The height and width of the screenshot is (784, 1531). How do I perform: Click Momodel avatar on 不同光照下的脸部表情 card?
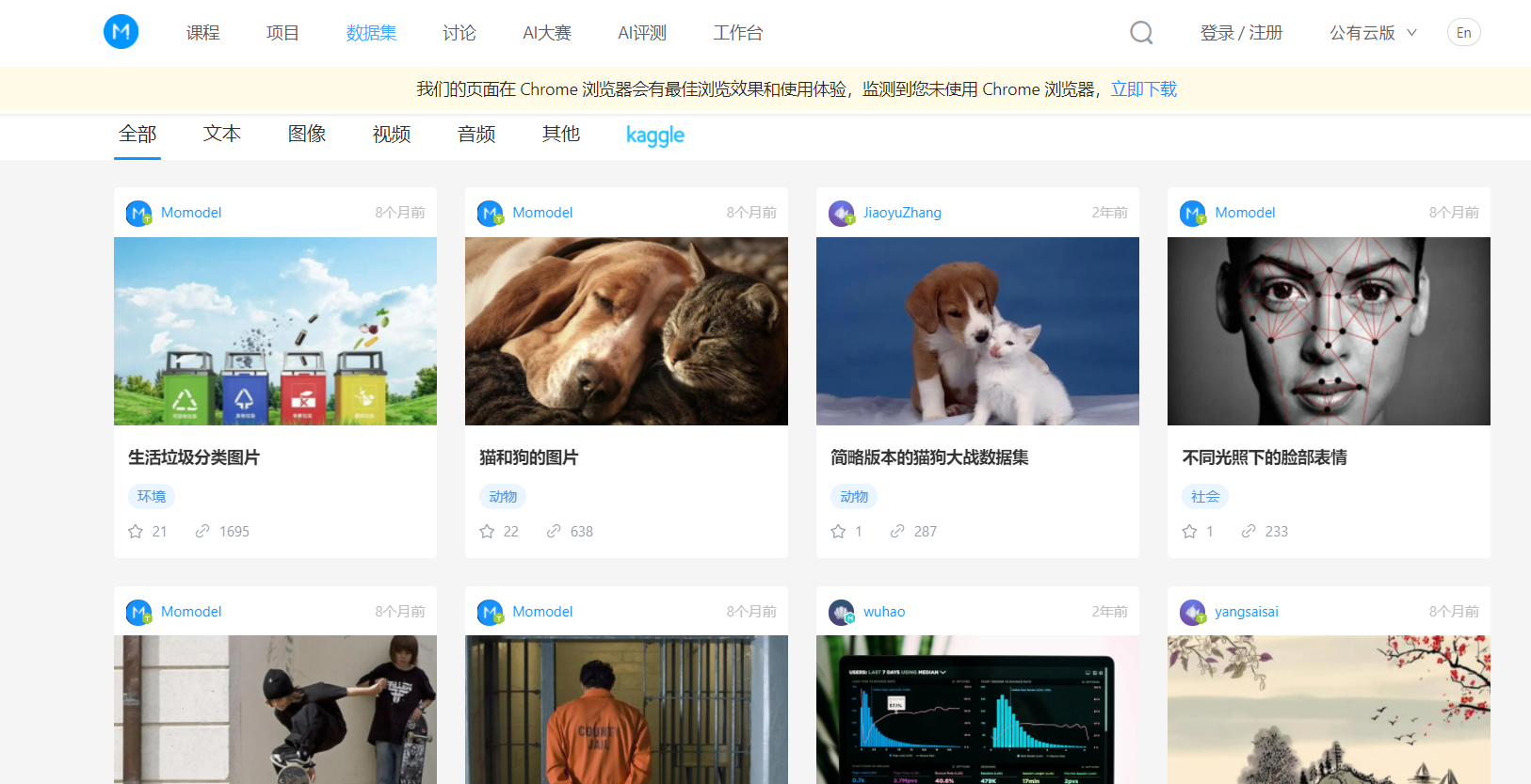(x=1193, y=213)
